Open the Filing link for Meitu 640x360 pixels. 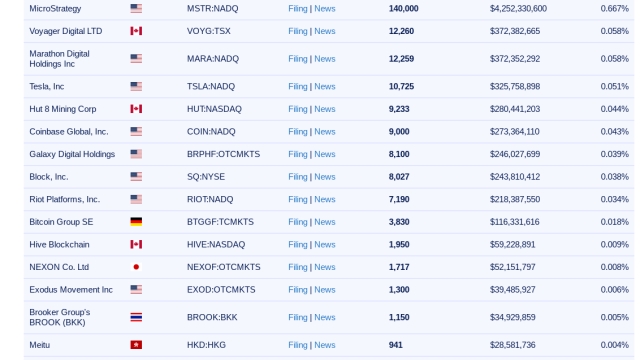pos(298,345)
